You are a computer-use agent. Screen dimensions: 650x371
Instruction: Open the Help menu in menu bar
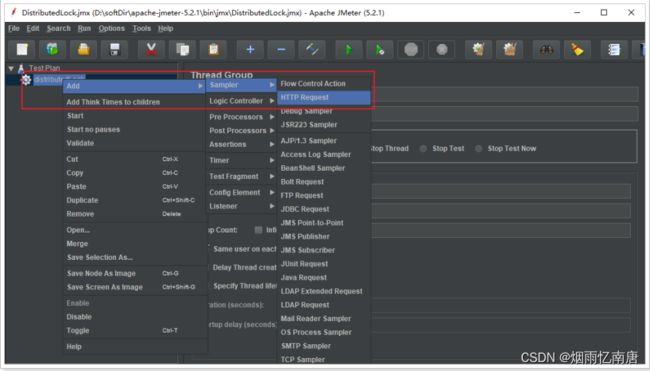[165, 28]
